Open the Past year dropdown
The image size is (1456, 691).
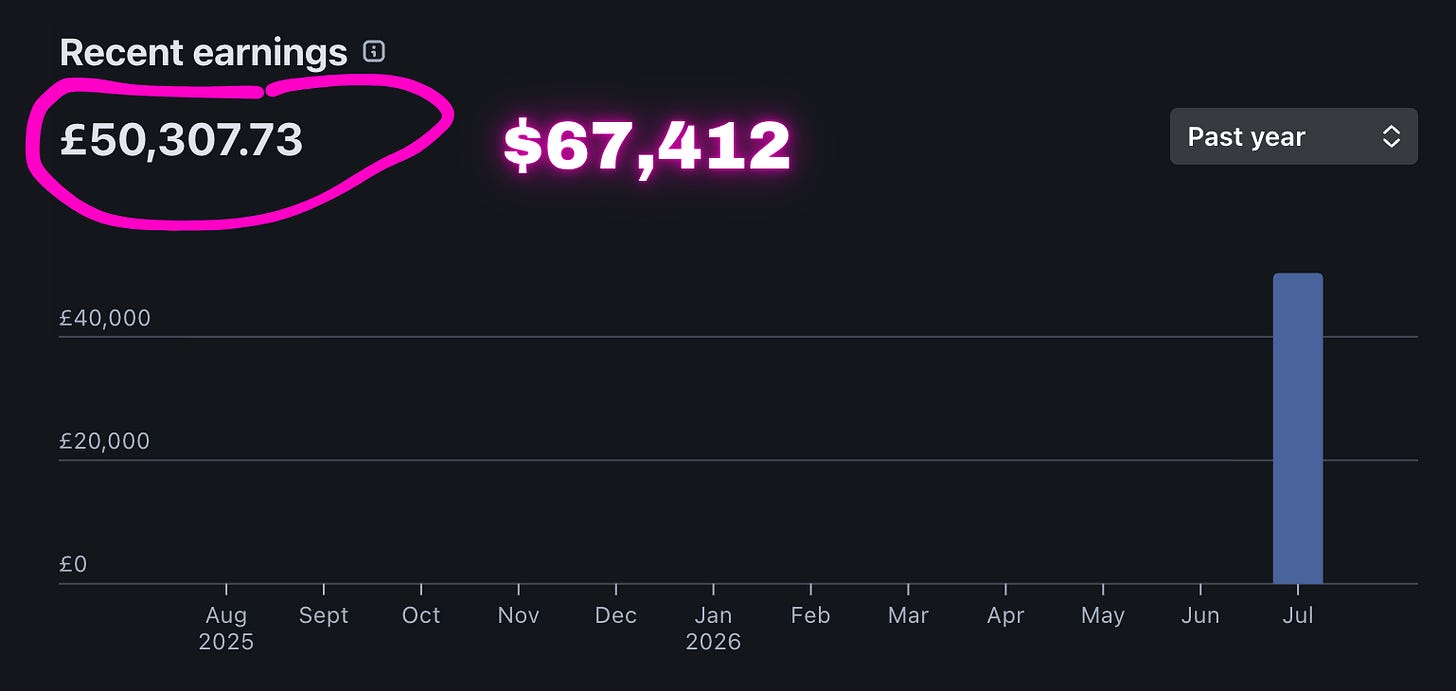click(1293, 136)
